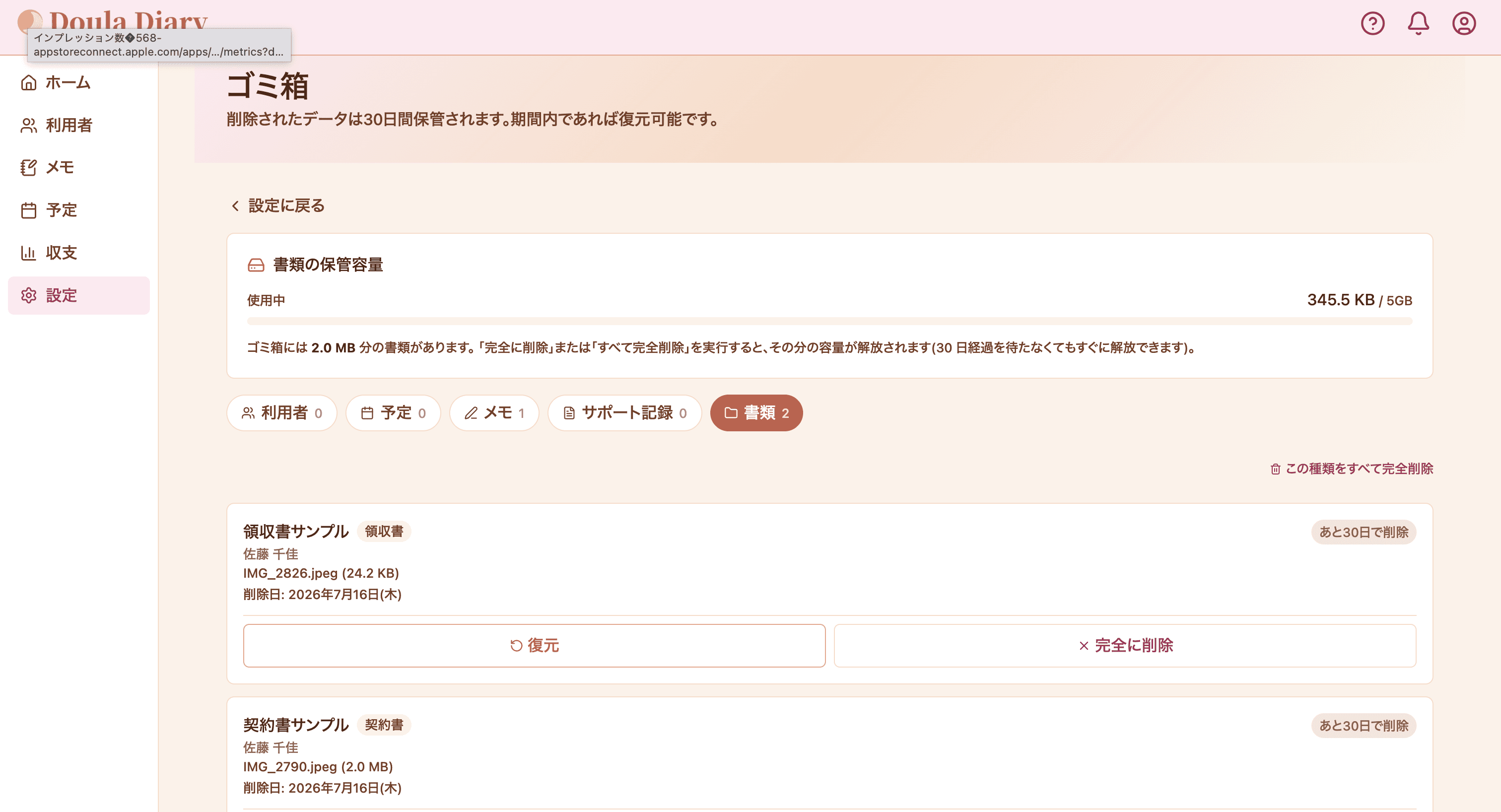
Task: Click the 契約書 tag badge
Action: pyautogui.click(x=384, y=725)
